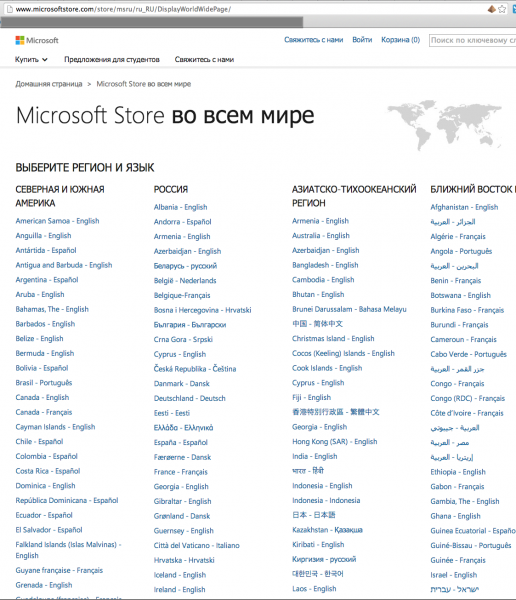Click the page icon beside the URL
Screen dimensions: 516x600
tap(10, 9)
